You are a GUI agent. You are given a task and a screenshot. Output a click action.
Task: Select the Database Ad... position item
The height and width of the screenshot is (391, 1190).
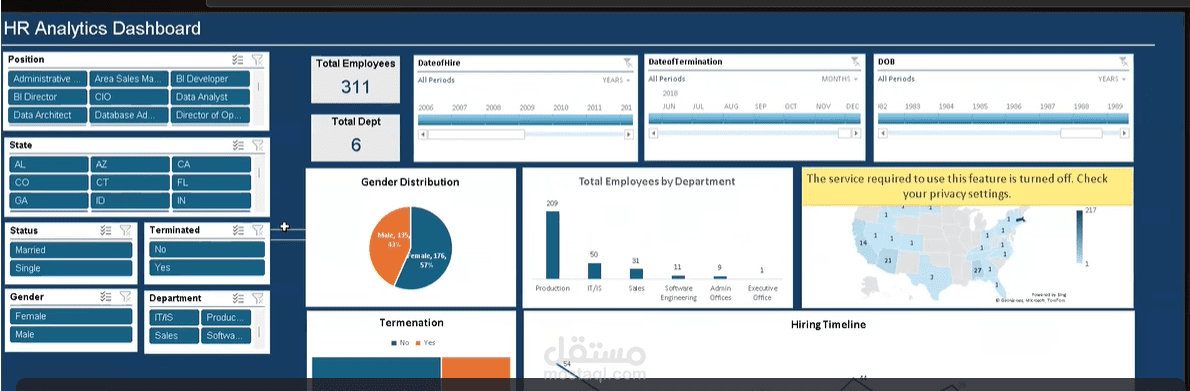(129, 115)
